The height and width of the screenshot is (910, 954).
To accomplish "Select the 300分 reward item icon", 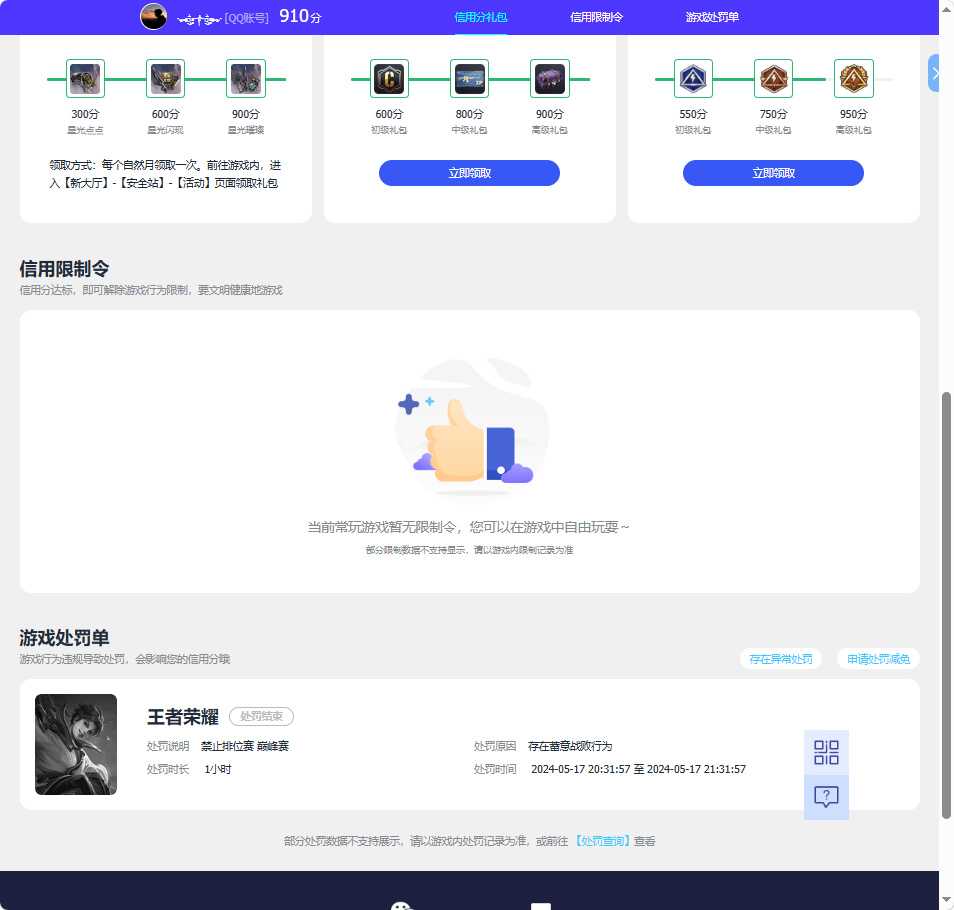I will coord(85,78).
